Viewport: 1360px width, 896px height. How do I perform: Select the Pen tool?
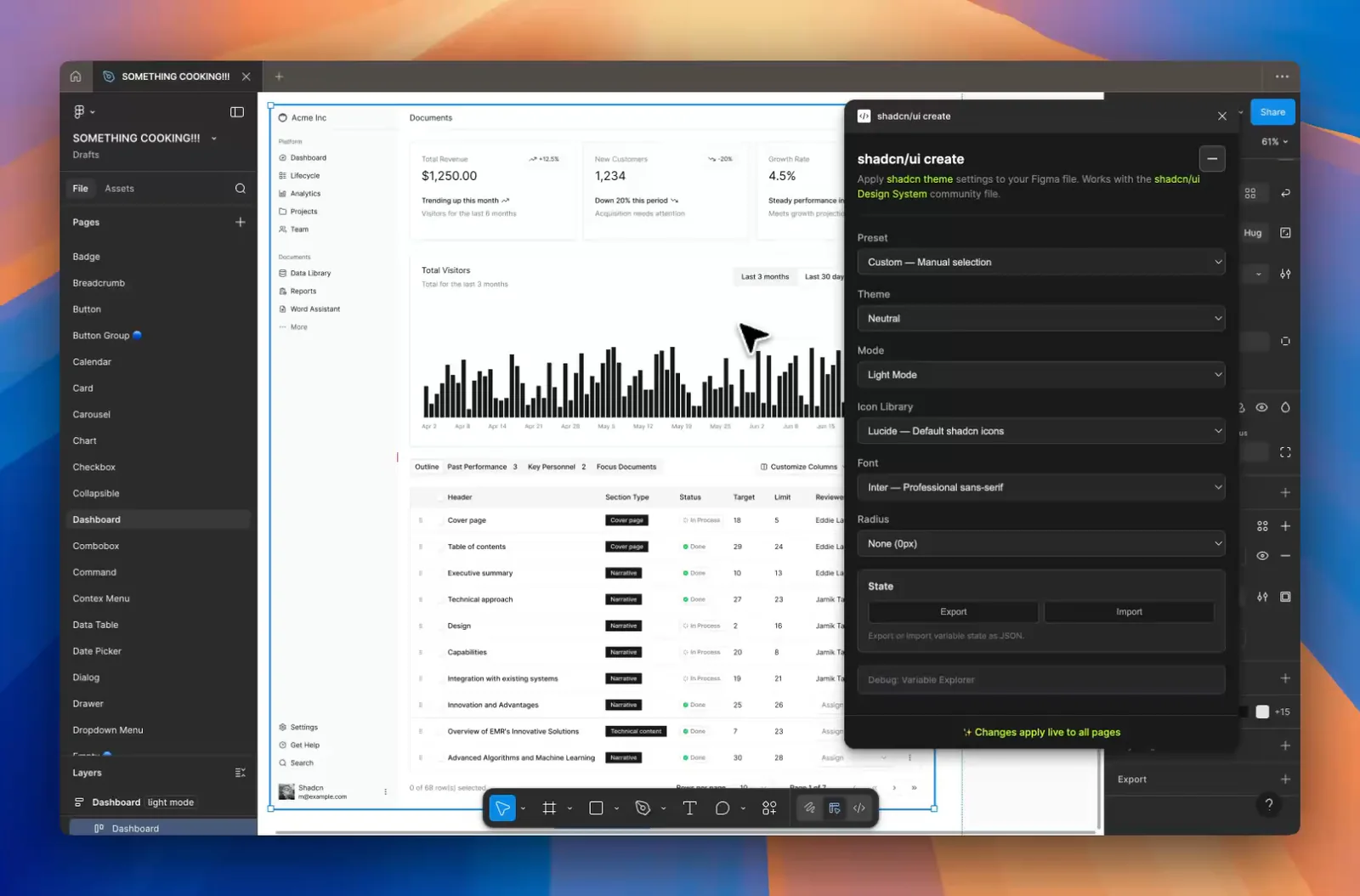[643, 808]
